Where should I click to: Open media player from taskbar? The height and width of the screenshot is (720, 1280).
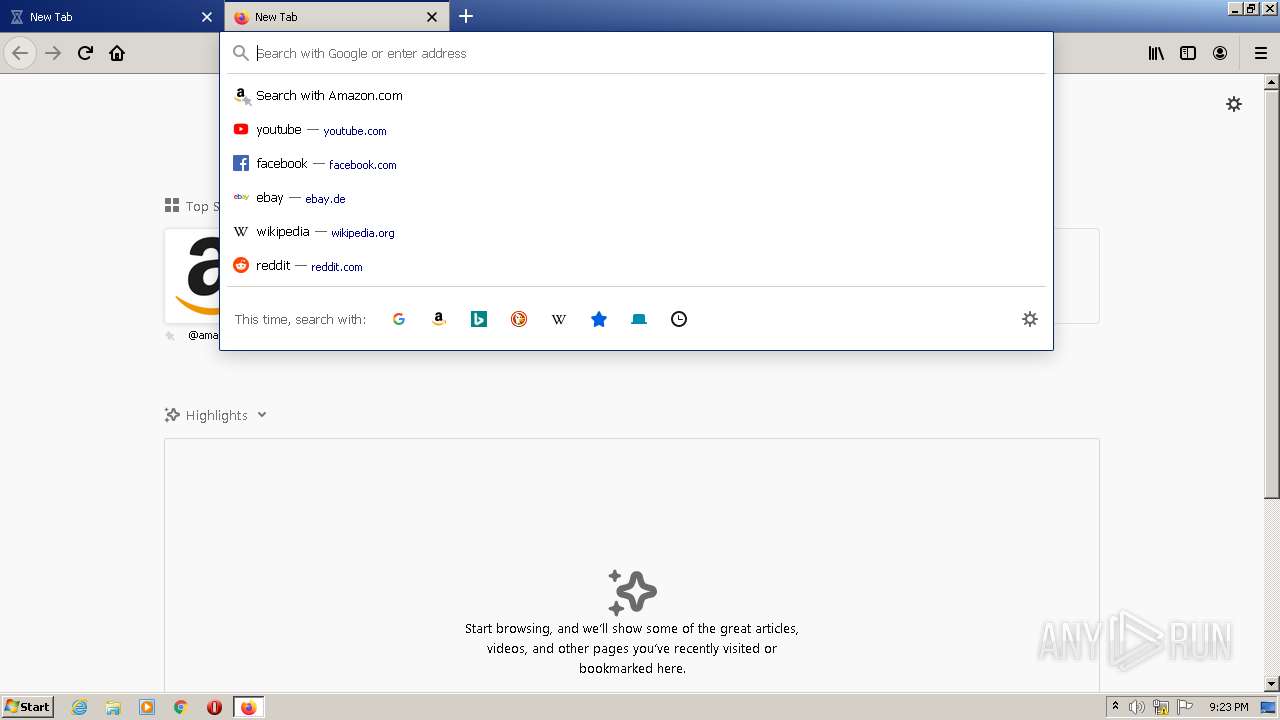[147, 707]
